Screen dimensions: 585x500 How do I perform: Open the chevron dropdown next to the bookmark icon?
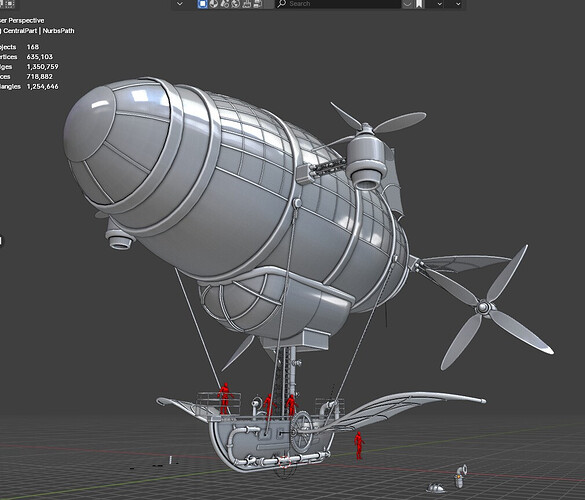439,4
